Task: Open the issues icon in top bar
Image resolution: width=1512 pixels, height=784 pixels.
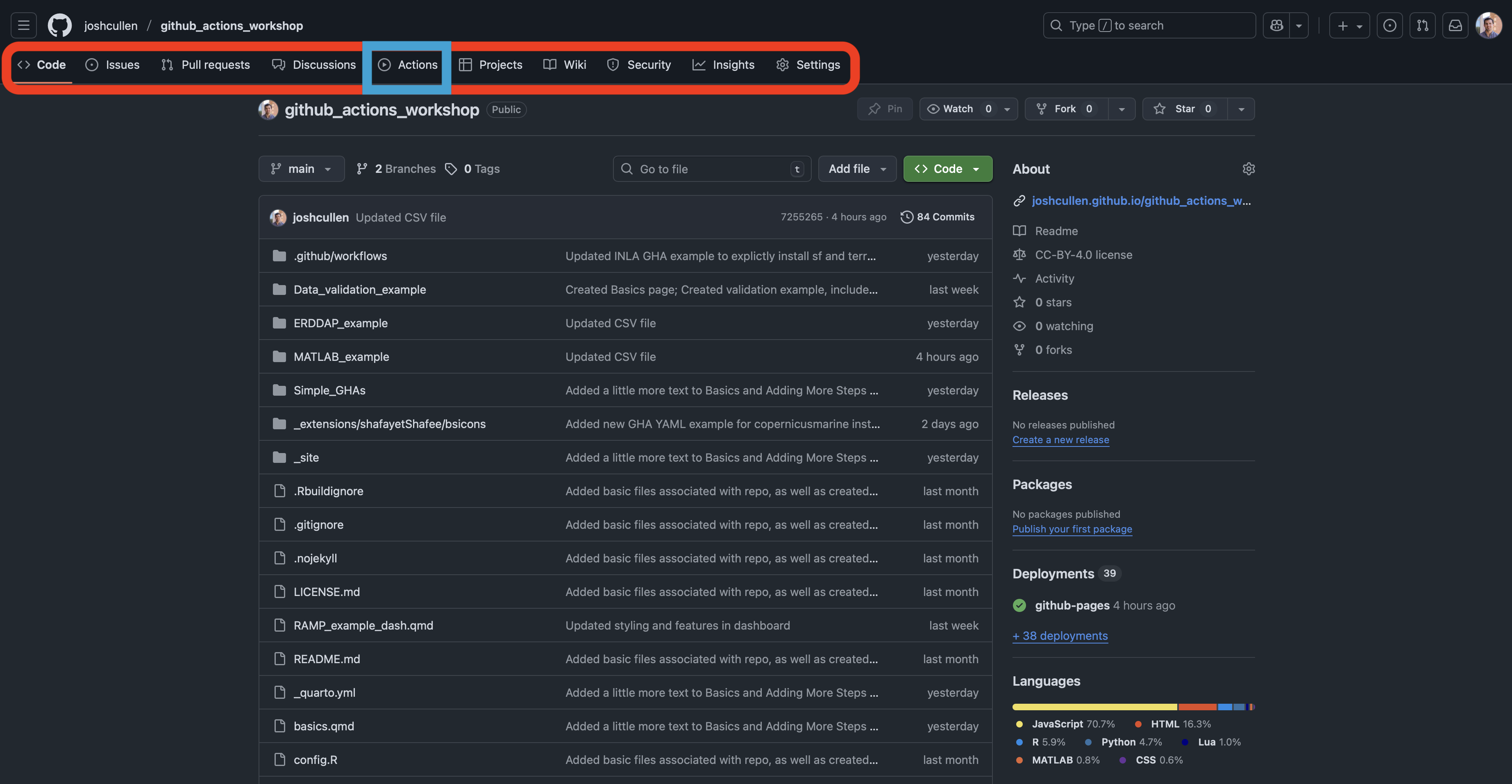Action: [x=1389, y=25]
